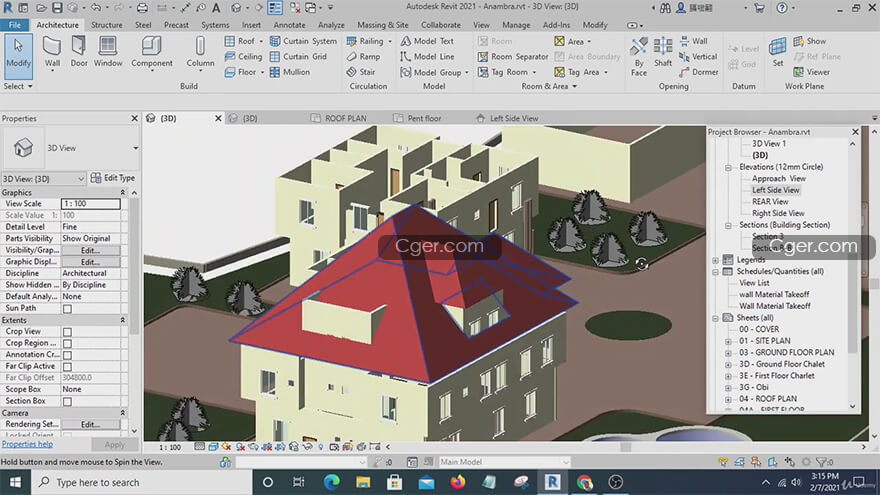Select the Curtain System tool
This screenshot has width=880, height=495.
[304, 41]
